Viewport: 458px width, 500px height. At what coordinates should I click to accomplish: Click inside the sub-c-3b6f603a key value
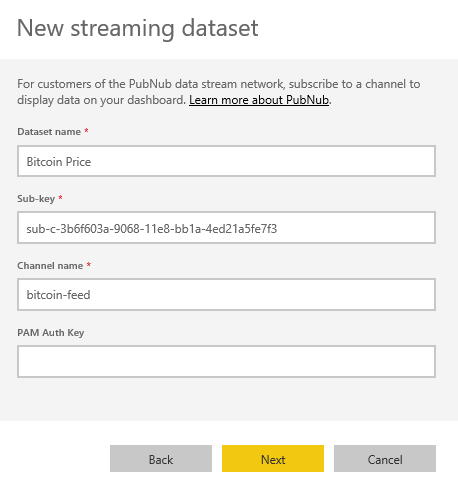coord(152,229)
